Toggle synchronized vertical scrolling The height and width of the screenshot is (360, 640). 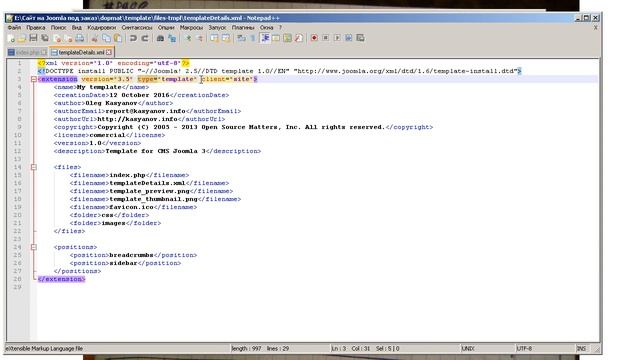[x=214, y=38]
